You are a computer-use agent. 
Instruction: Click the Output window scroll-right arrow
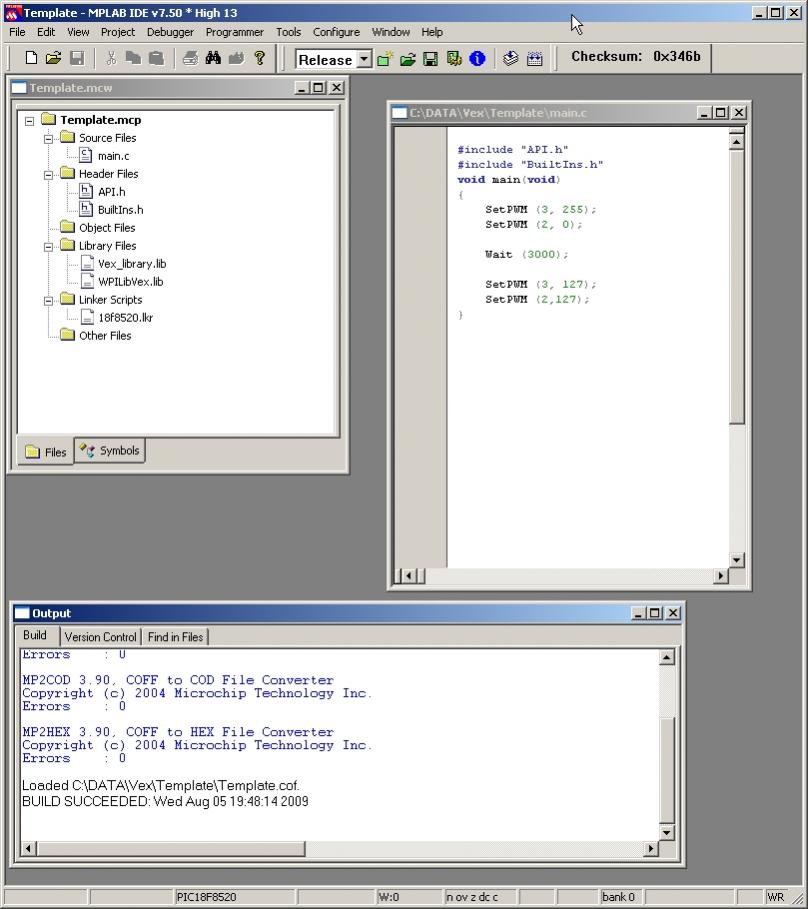[x=650, y=849]
